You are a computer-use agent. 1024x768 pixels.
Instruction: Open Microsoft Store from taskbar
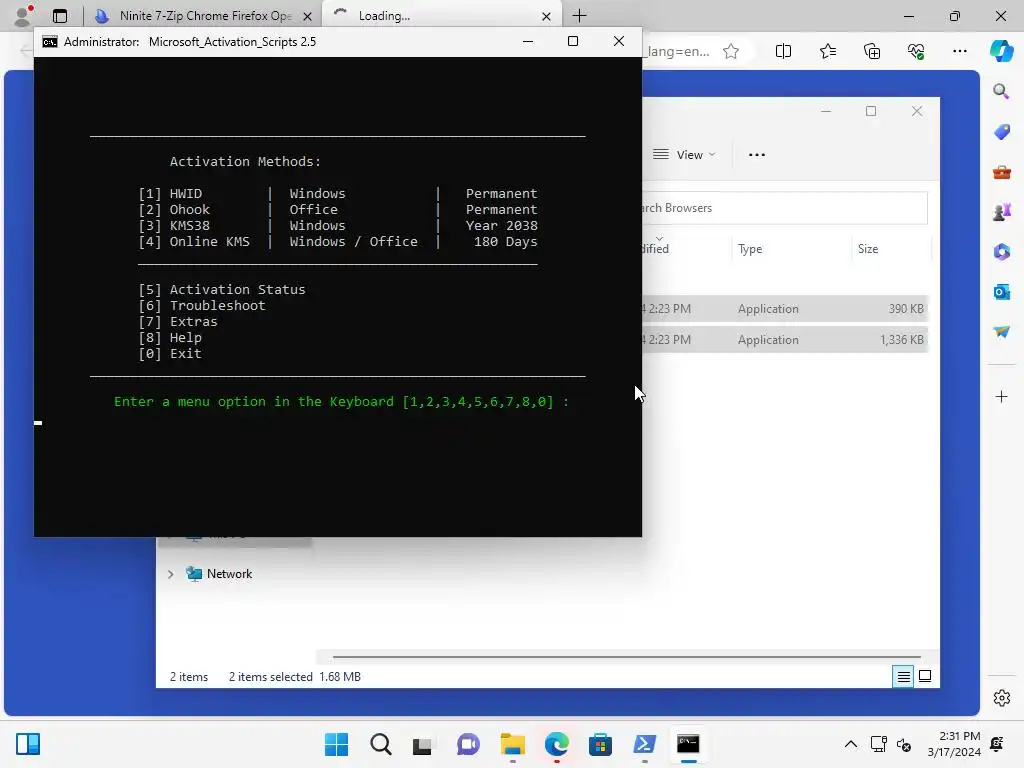pyautogui.click(x=600, y=744)
